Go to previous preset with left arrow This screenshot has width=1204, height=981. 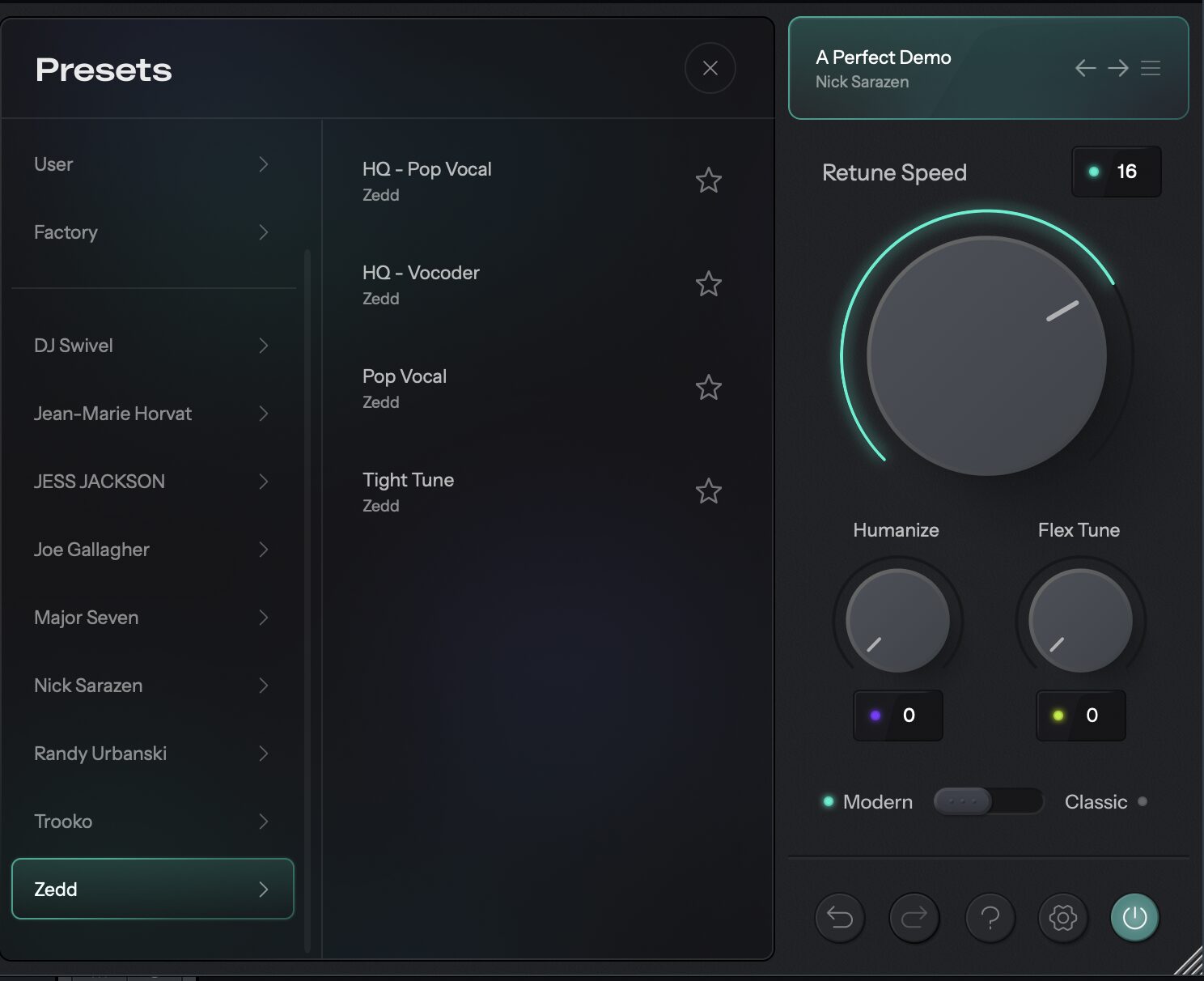pyautogui.click(x=1085, y=68)
